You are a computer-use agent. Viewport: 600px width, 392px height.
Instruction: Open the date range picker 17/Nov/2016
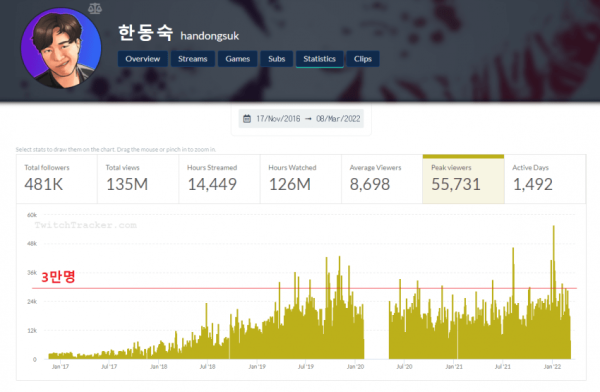click(301, 119)
